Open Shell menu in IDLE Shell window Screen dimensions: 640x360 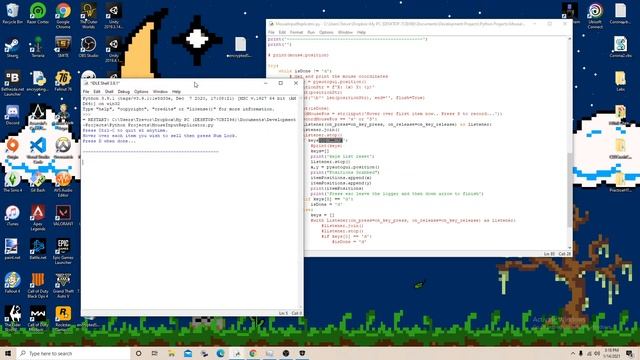(x=109, y=91)
